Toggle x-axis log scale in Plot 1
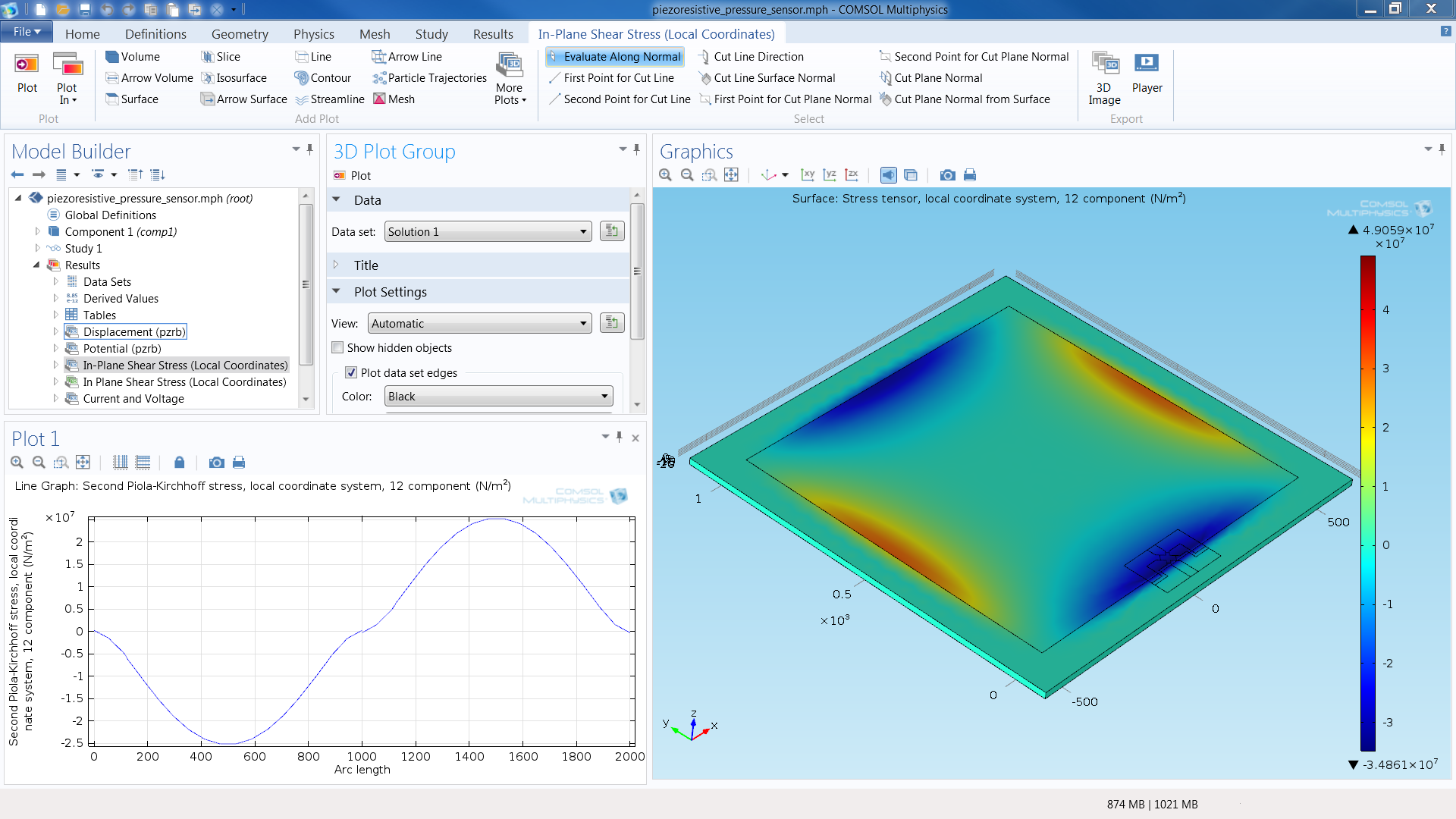The height and width of the screenshot is (819, 1456). [x=120, y=463]
